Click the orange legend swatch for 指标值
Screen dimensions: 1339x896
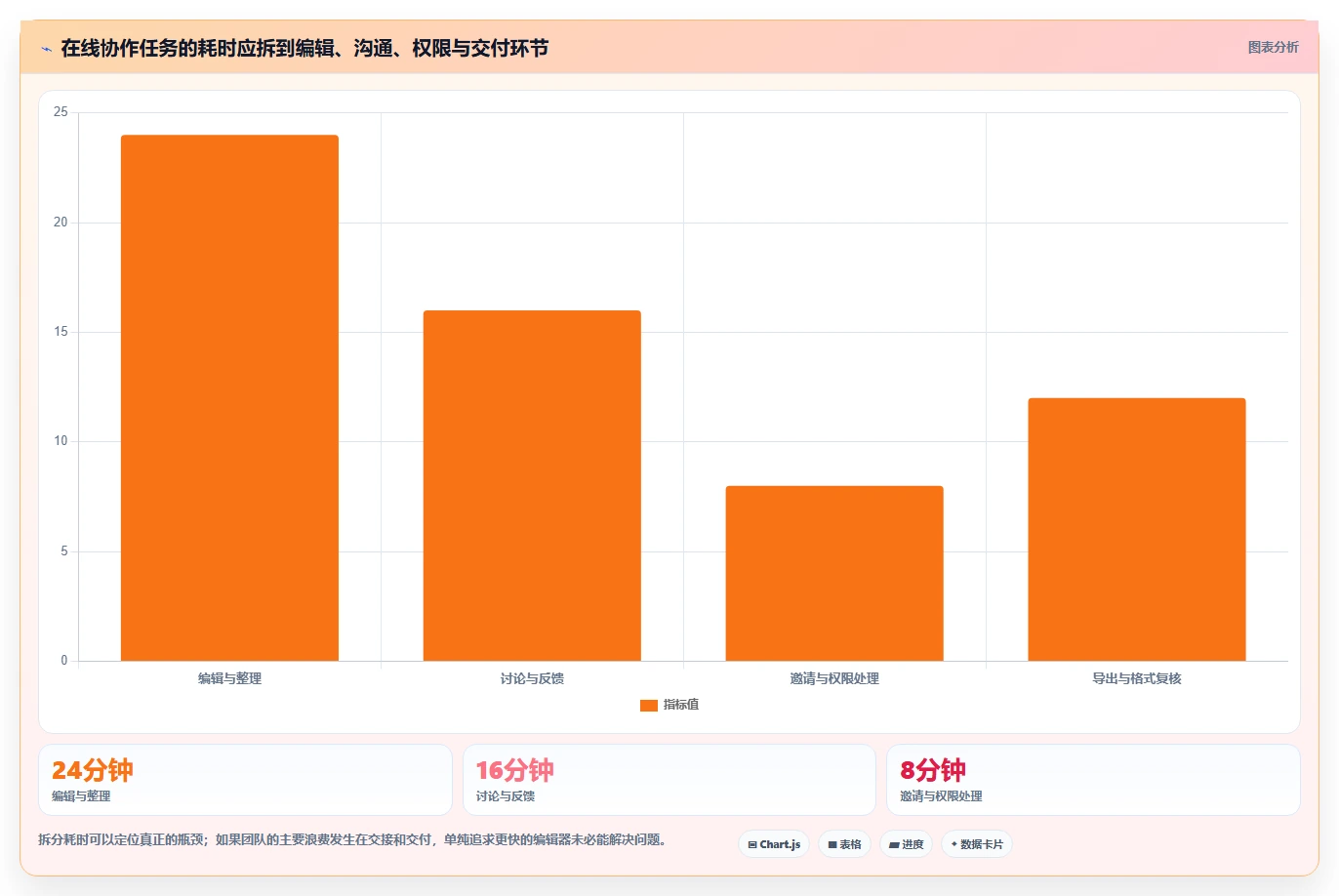pos(648,706)
